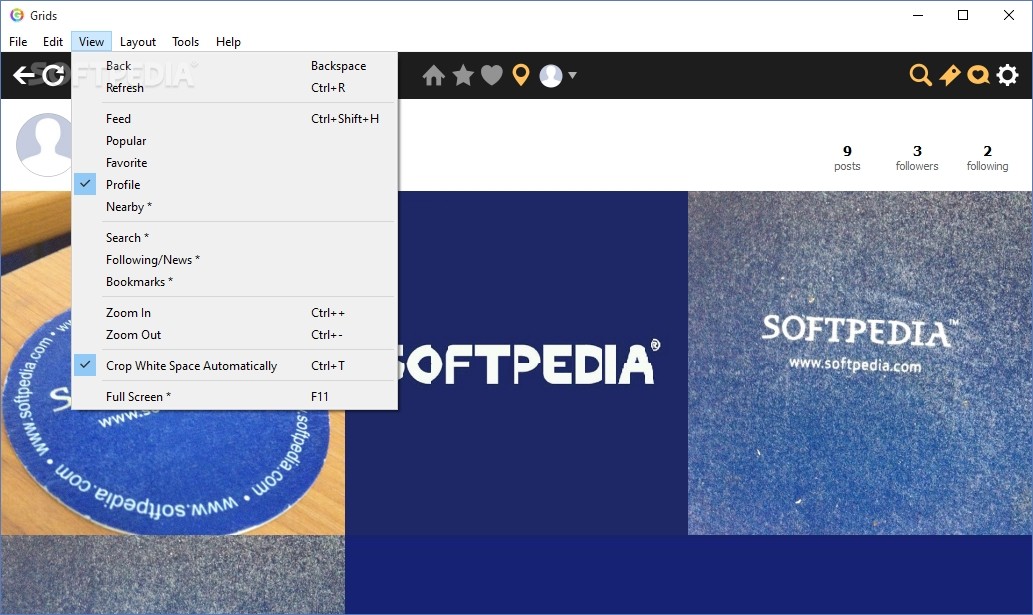Open the Nearby location pin icon
The height and width of the screenshot is (615, 1033).
[521, 76]
